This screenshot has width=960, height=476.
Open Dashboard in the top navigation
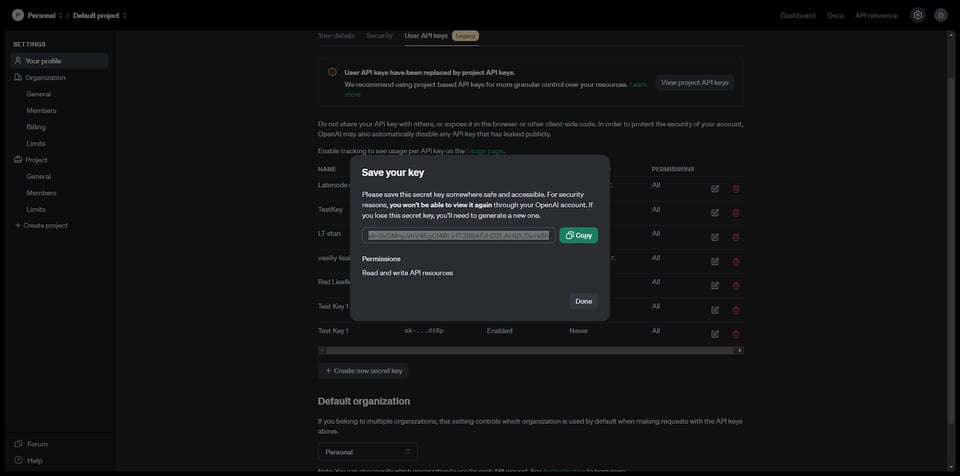[798, 15]
